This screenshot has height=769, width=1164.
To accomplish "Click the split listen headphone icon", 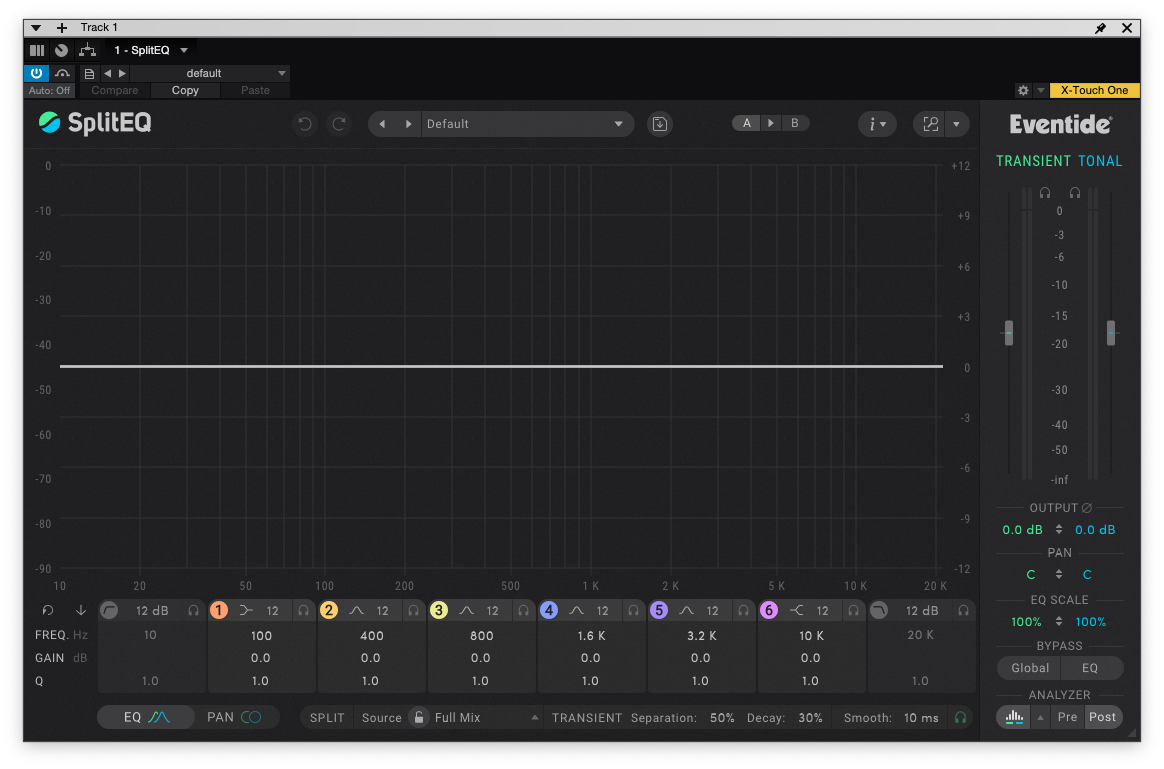I will (x=961, y=717).
